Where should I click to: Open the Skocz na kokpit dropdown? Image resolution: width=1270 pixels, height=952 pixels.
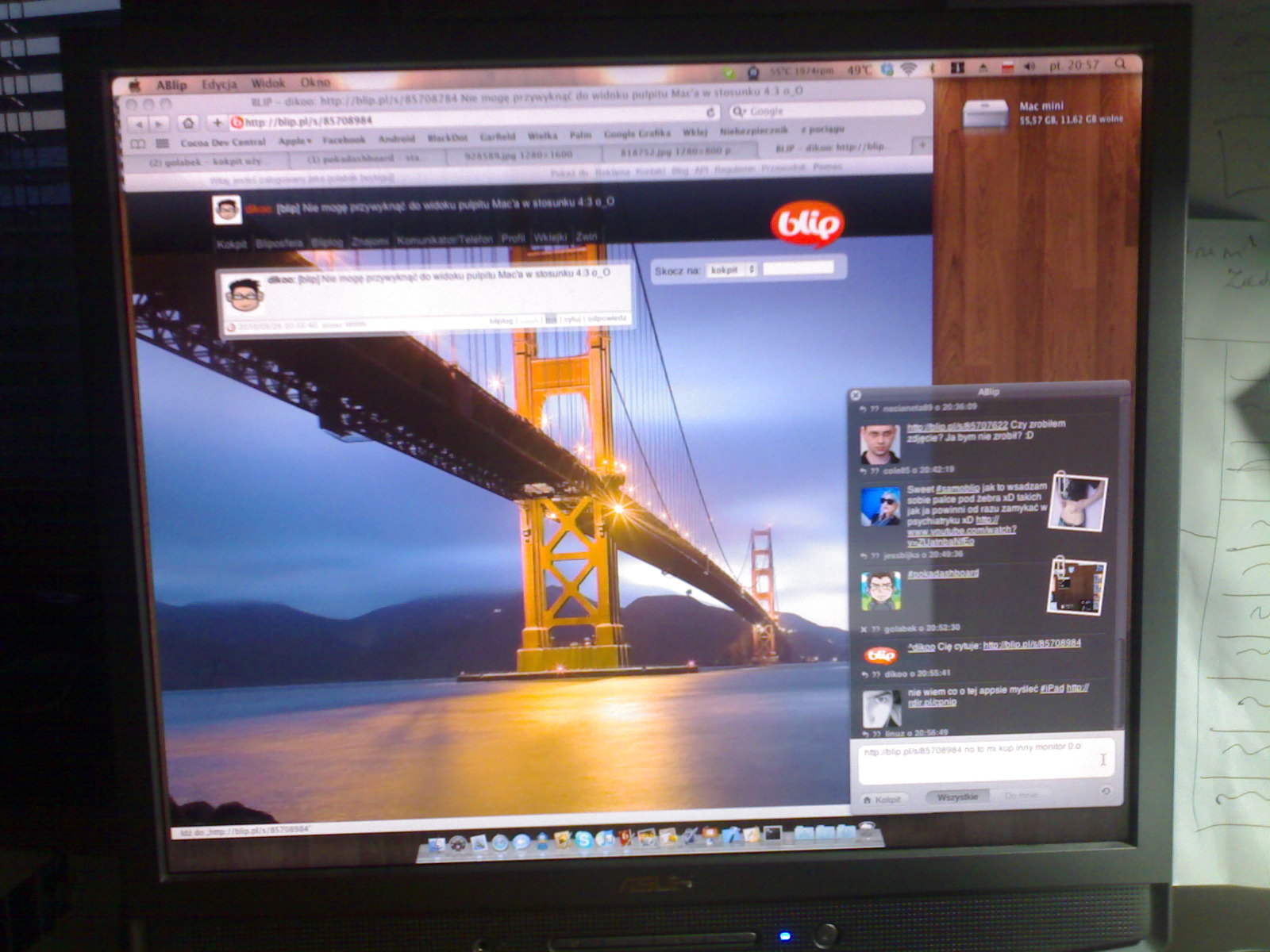coord(733,270)
